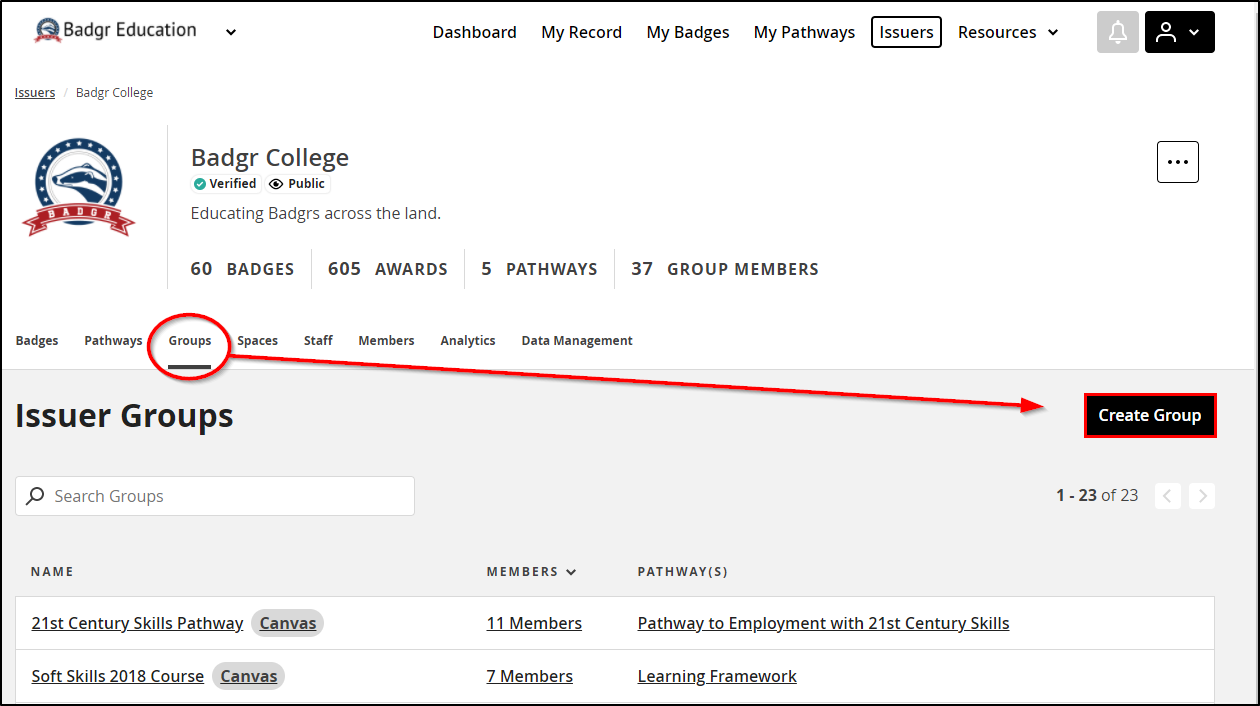The image size is (1260, 706).
Task: Click the Issuer Groups heading
Action: 124,415
